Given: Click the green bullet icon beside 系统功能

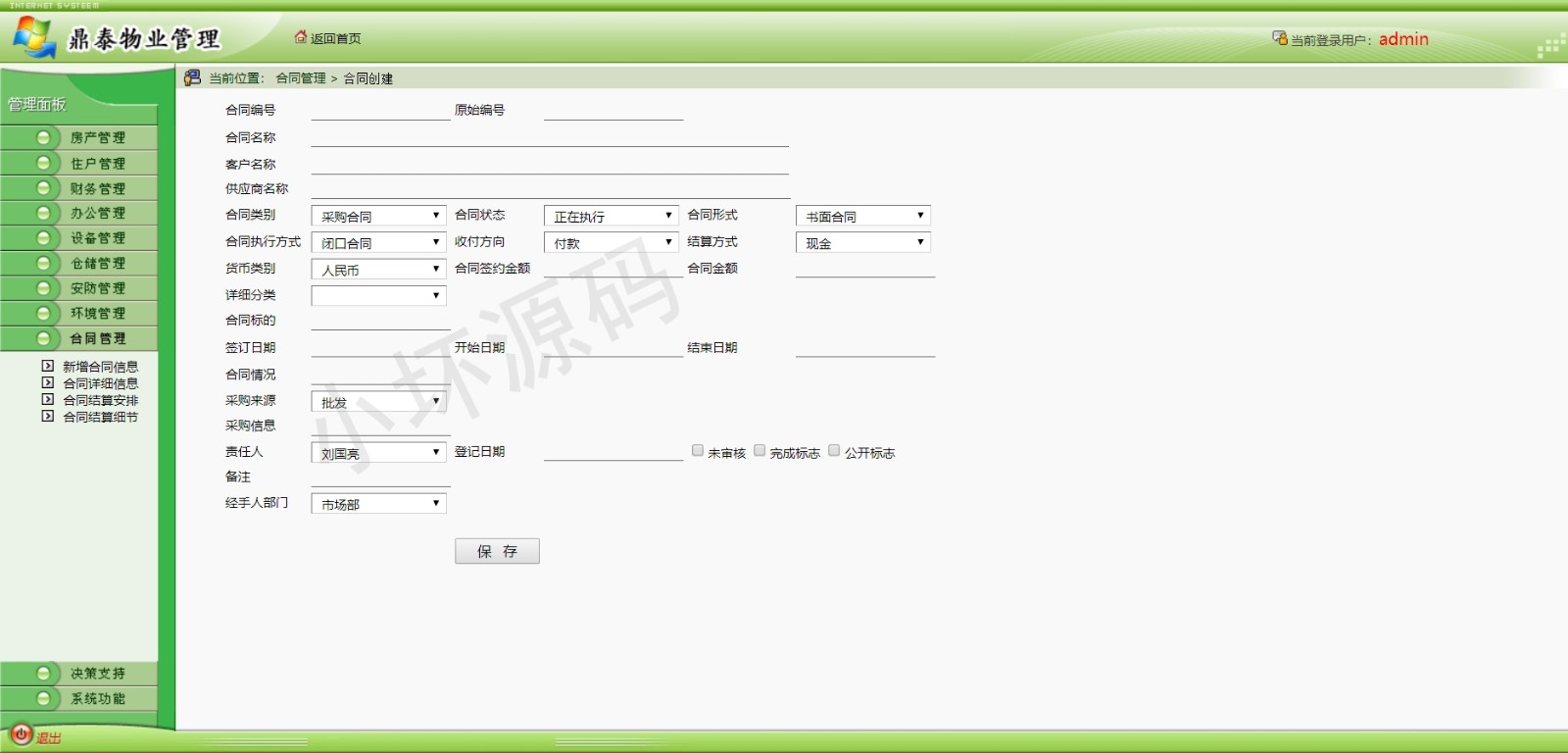Looking at the screenshot, I should [43, 698].
